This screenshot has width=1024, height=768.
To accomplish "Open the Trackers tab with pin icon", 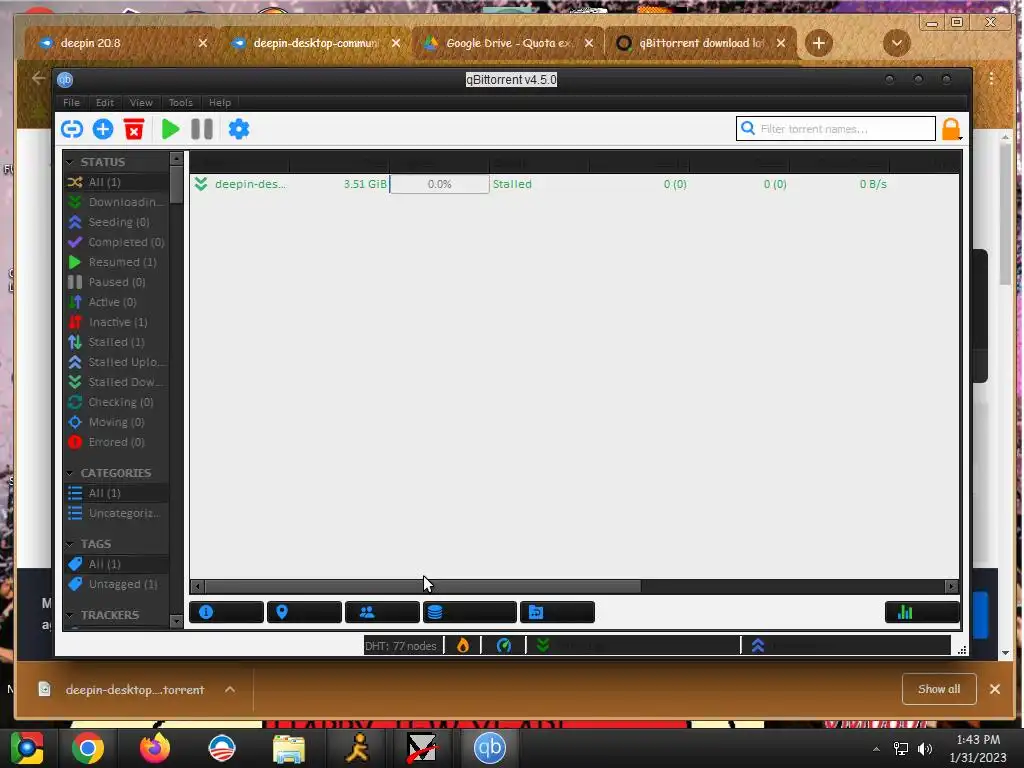I will pos(304,612).
